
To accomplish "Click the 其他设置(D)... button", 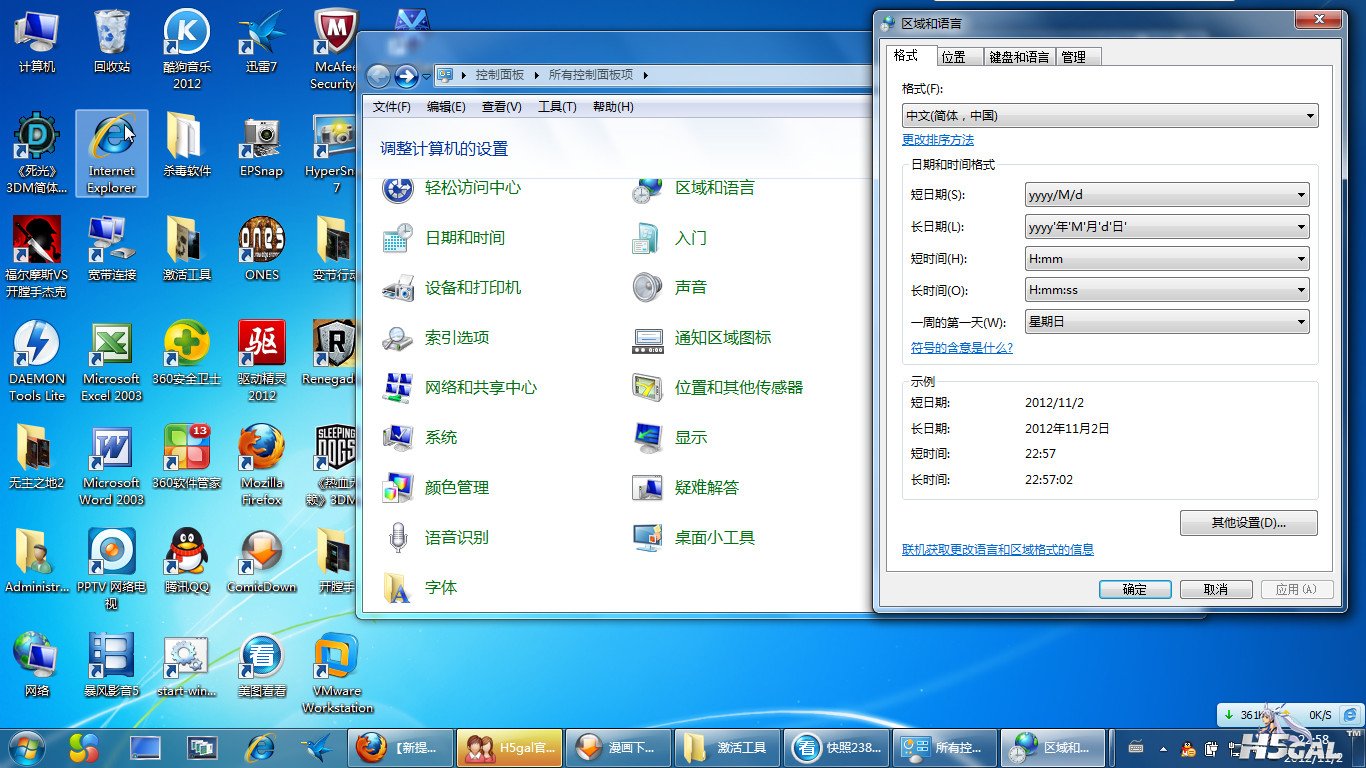I will coord(1248,523).
